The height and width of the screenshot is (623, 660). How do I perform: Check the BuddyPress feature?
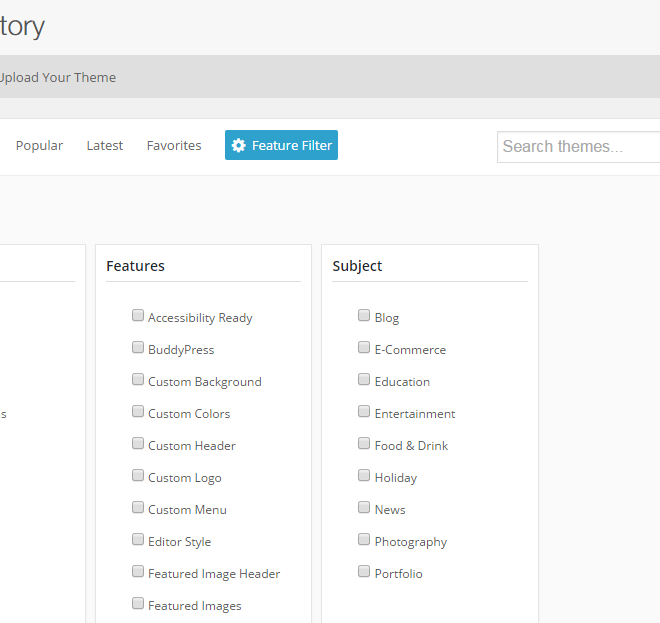pos(138,347)
